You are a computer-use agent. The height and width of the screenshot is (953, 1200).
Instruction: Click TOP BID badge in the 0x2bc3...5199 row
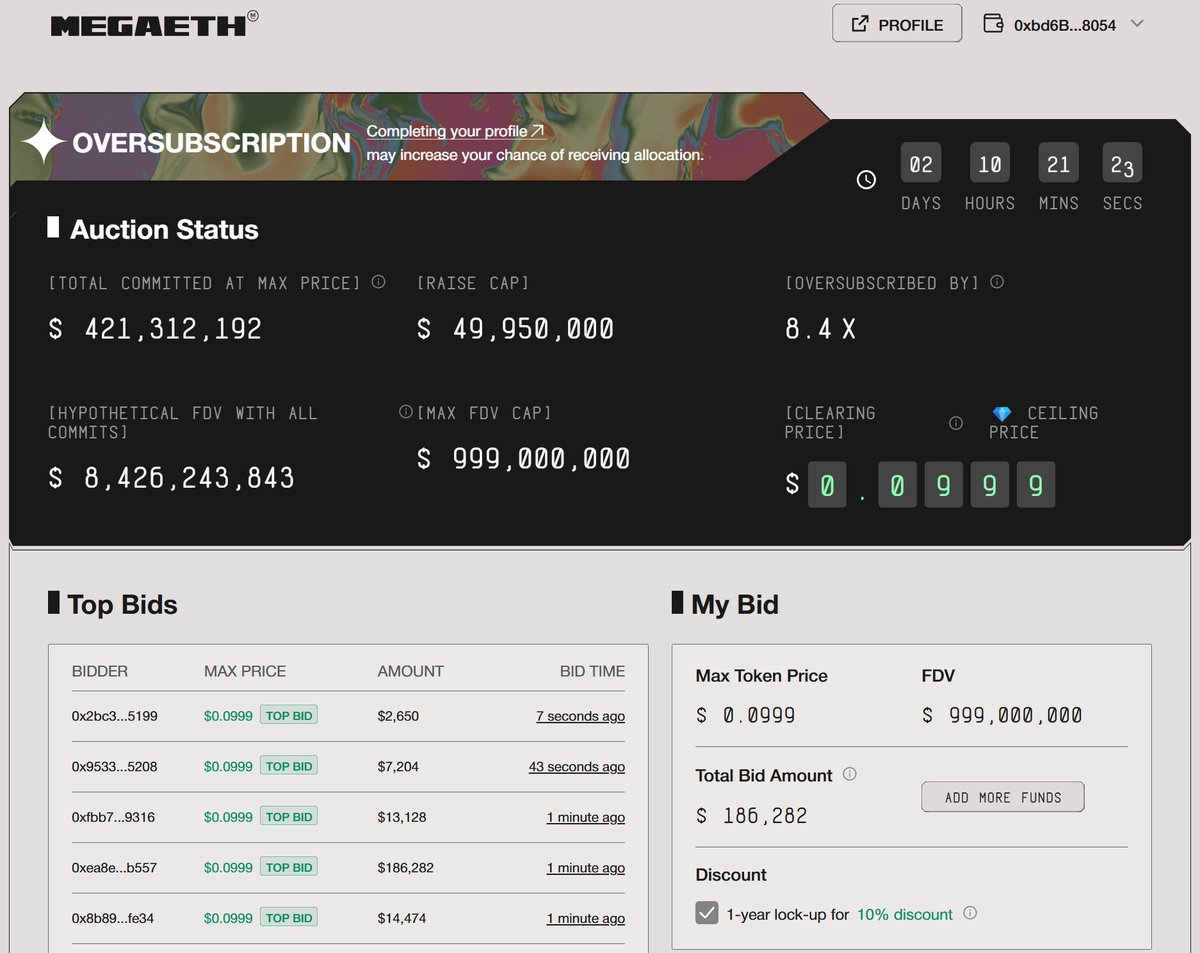pyautogui.click(x=289, y=716)
